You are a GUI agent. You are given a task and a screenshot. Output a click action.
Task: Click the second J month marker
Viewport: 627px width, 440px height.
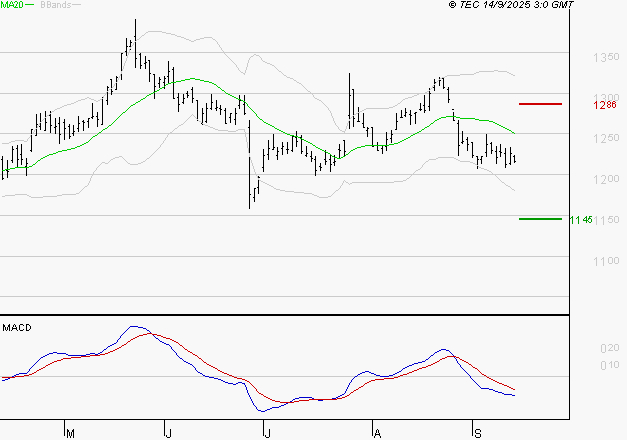[x=267, y=434]
